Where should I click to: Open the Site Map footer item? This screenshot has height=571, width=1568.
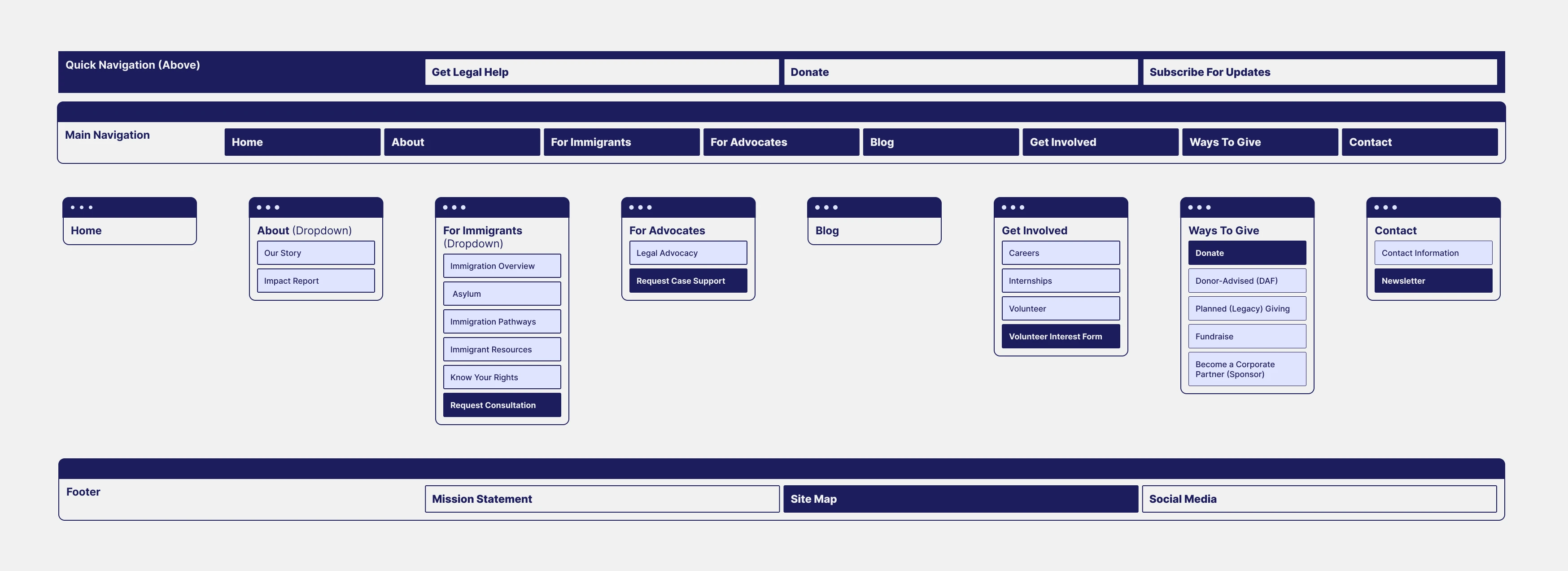point(960,499)
